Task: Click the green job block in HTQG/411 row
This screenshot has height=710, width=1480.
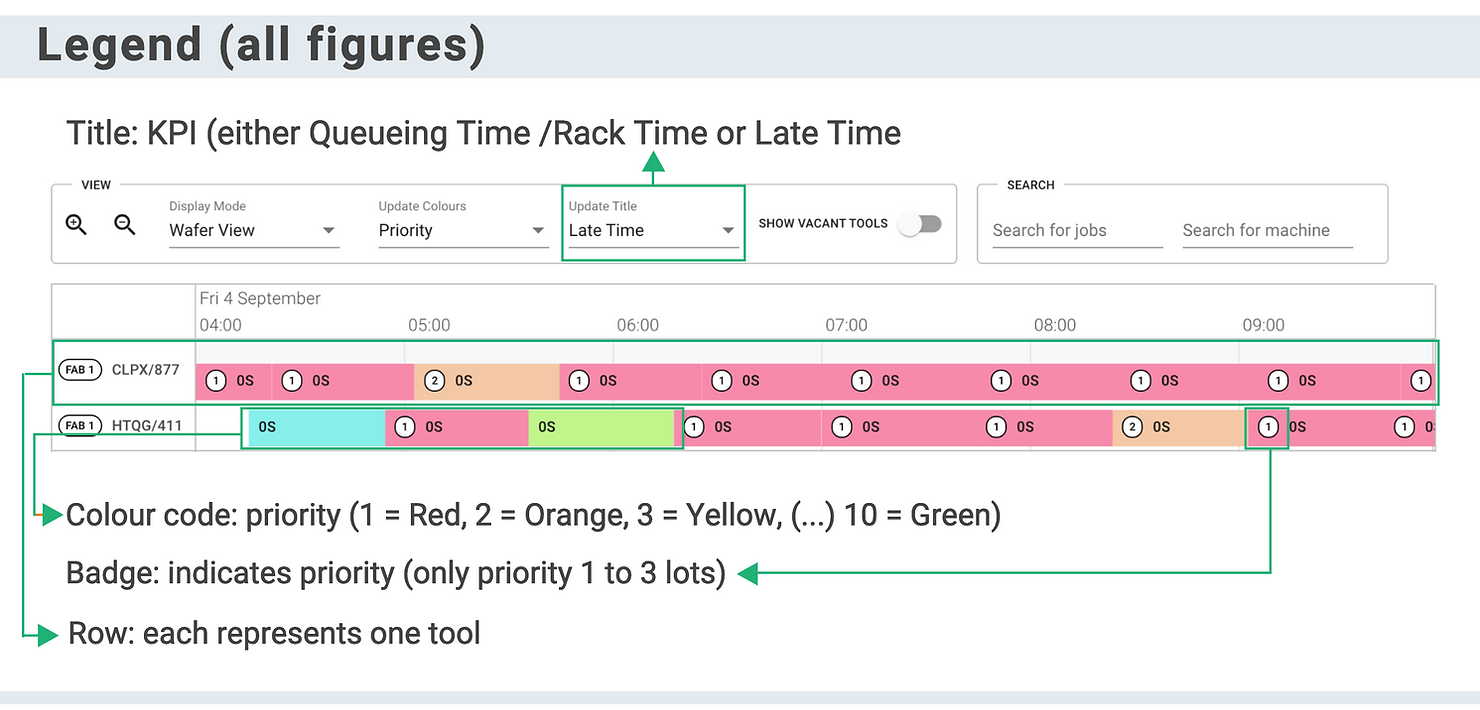Action: point(605,427)
